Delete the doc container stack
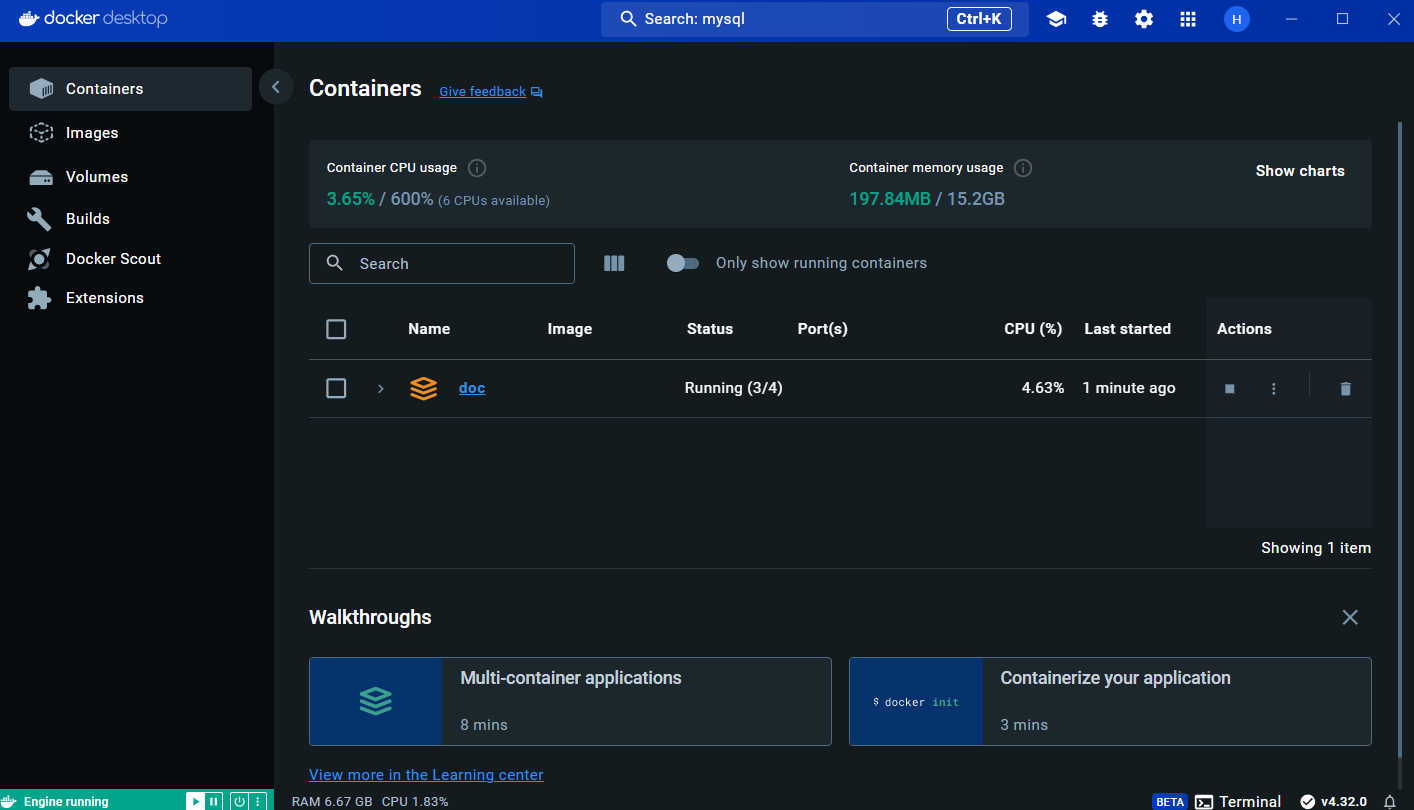 click(x=1345, y=389)
